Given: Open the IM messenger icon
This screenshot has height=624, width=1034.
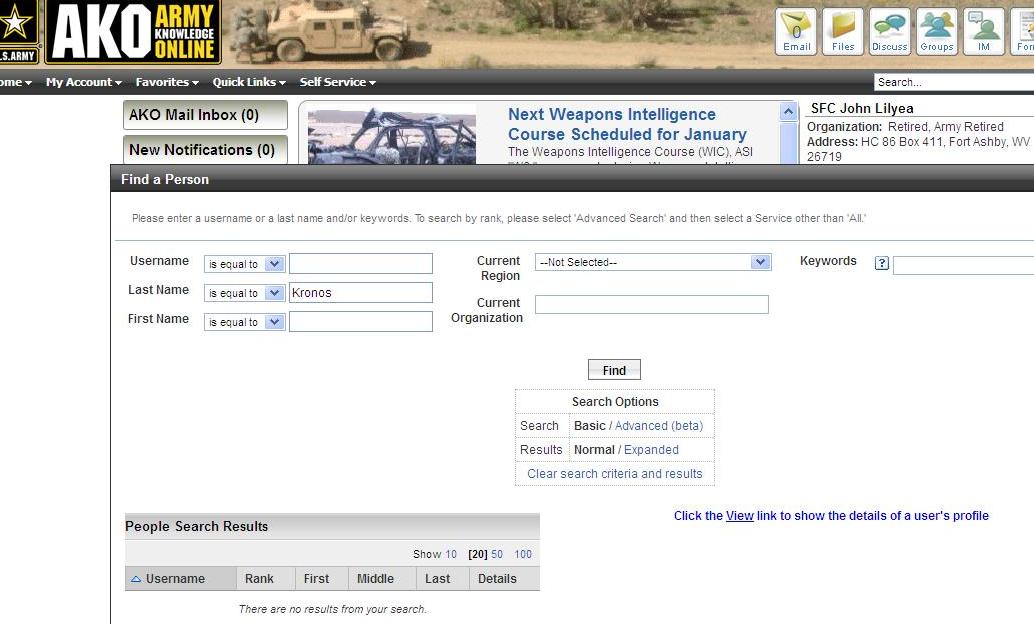Looking at the screenshot, I should pos(984,31).
